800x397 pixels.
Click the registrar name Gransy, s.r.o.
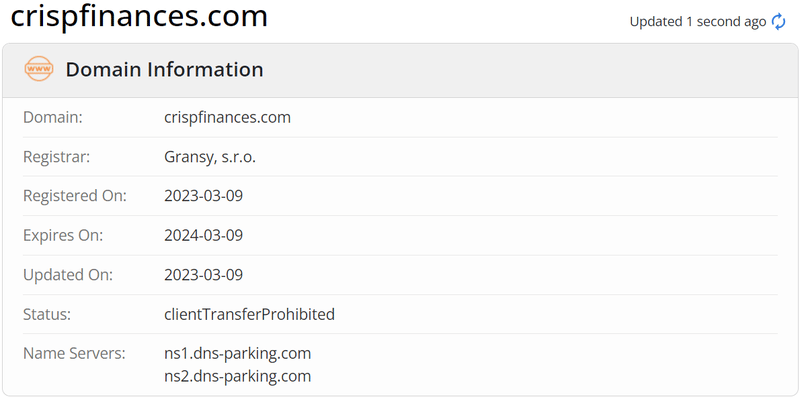coord(210,157)
